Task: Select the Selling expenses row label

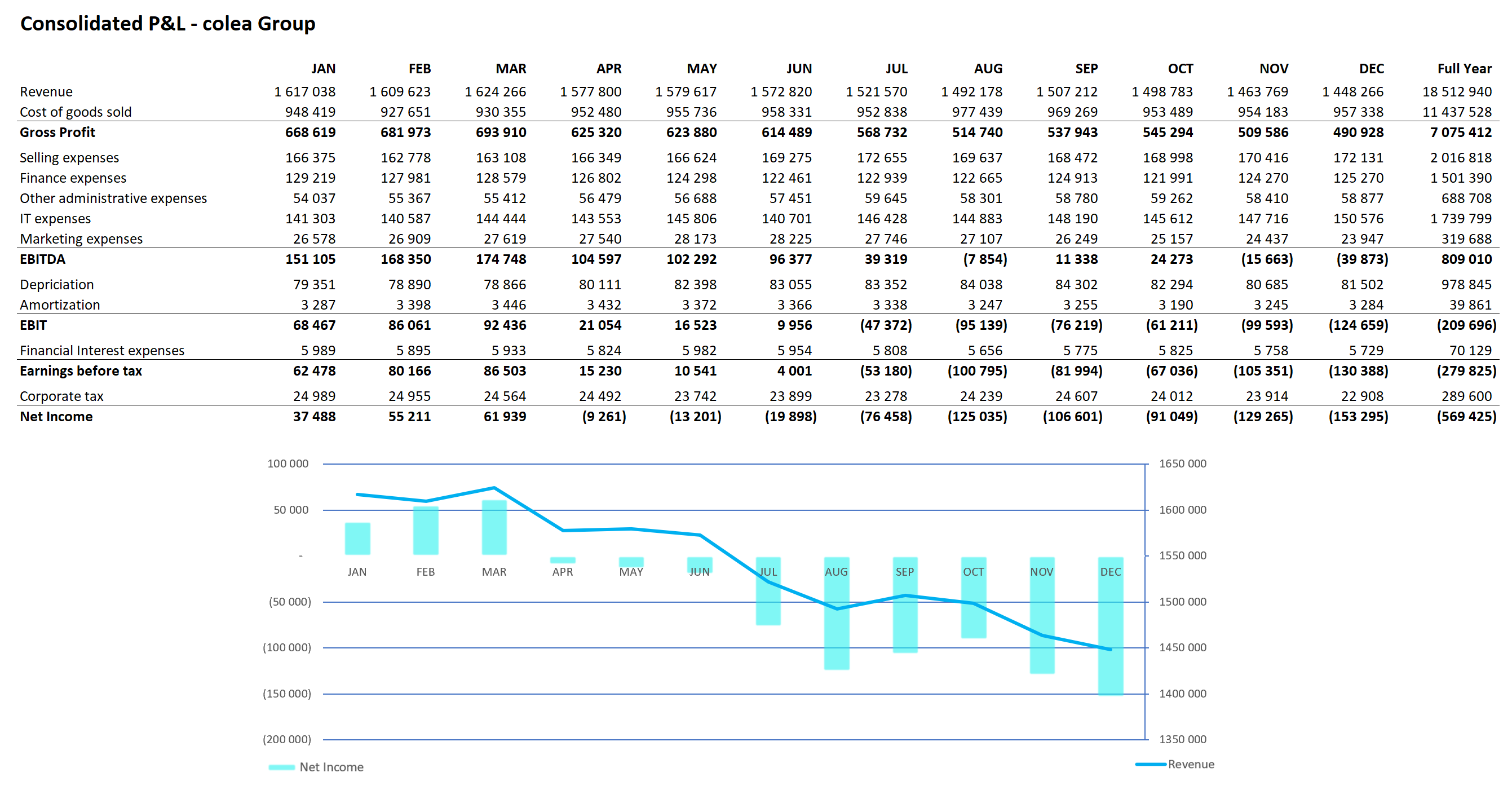Action: click(69, 157)
